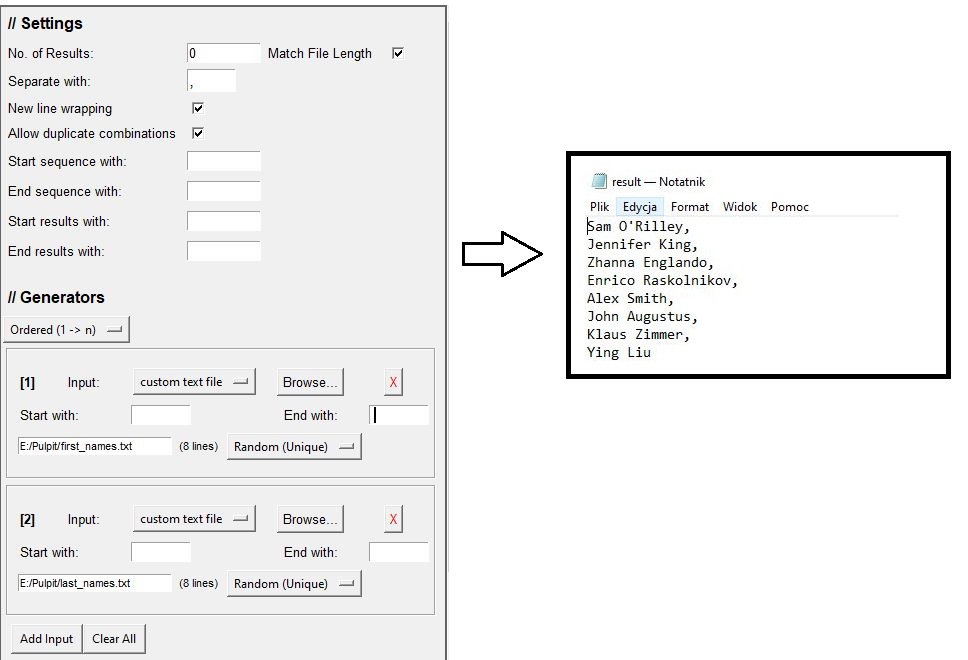The image size is (968, 660).
Task: Open the Ordered (1 -> n) dropdown
Action: (x=67, y=330)
